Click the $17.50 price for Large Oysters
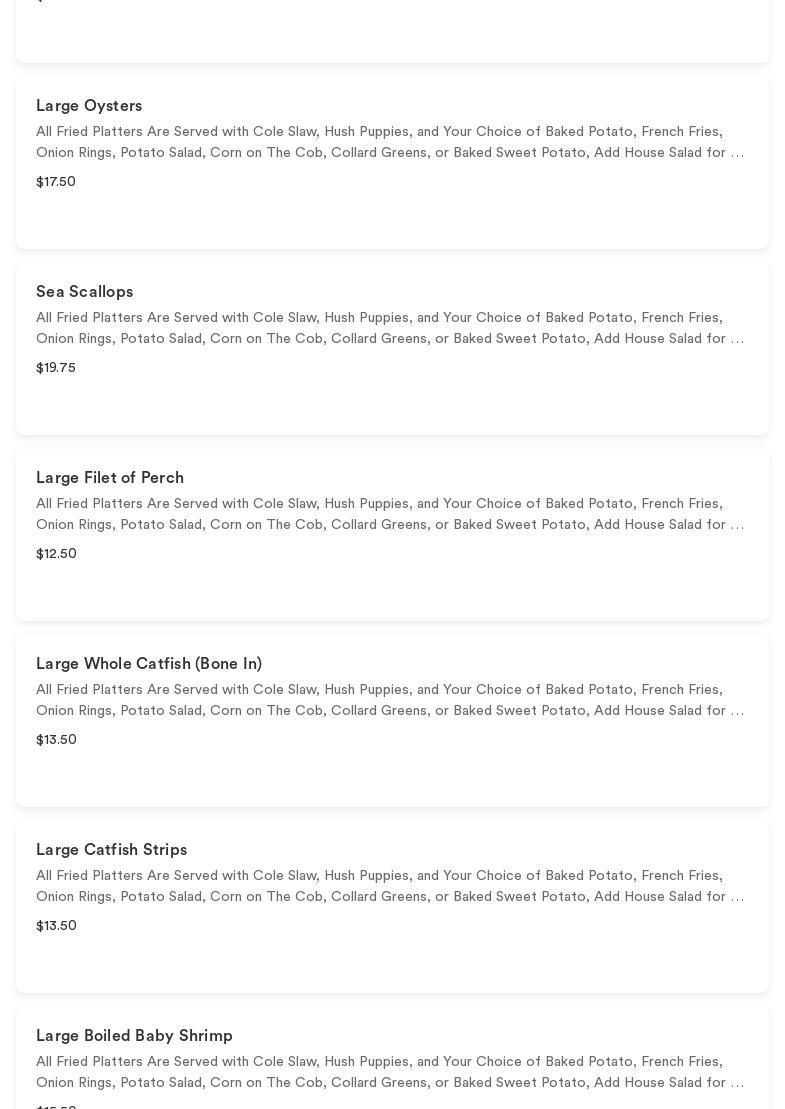This screenshot has width=785, height=1109. coord(56,182)
